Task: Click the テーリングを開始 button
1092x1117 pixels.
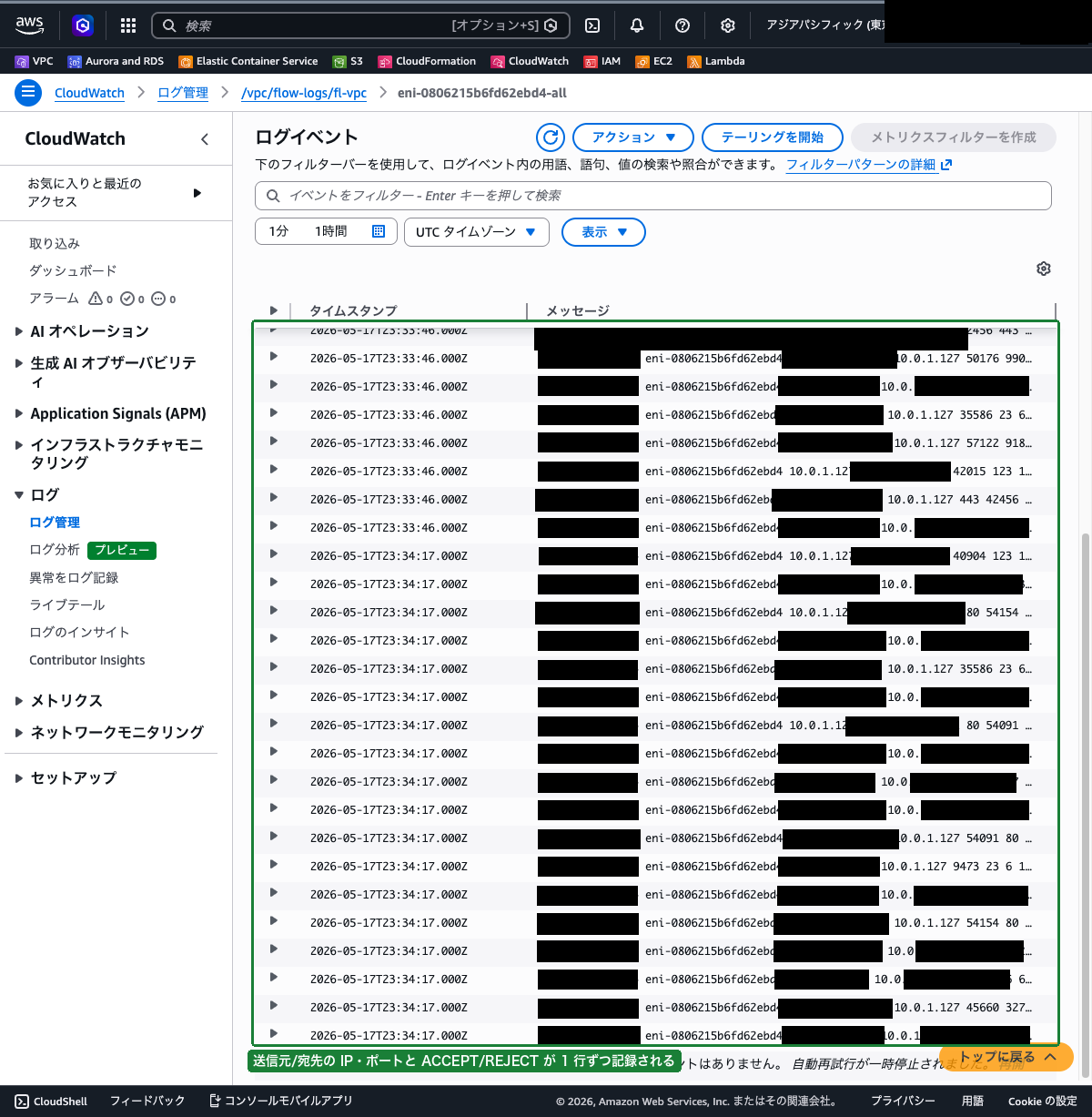Action: pos(773,137)
